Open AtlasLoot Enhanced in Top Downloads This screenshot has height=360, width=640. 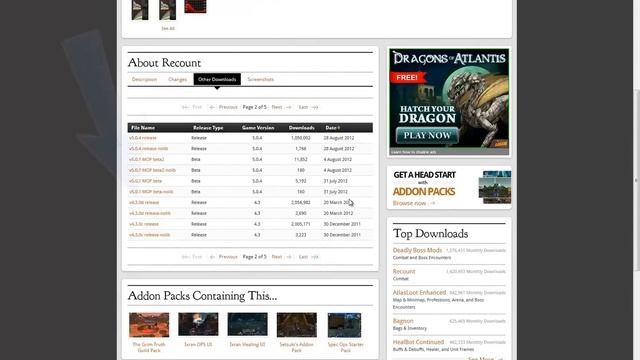coord(419,293)
